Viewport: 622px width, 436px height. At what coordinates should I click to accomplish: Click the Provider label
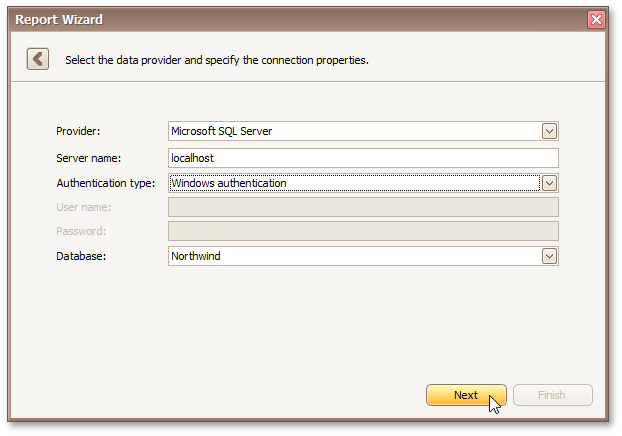coord(78,131)
